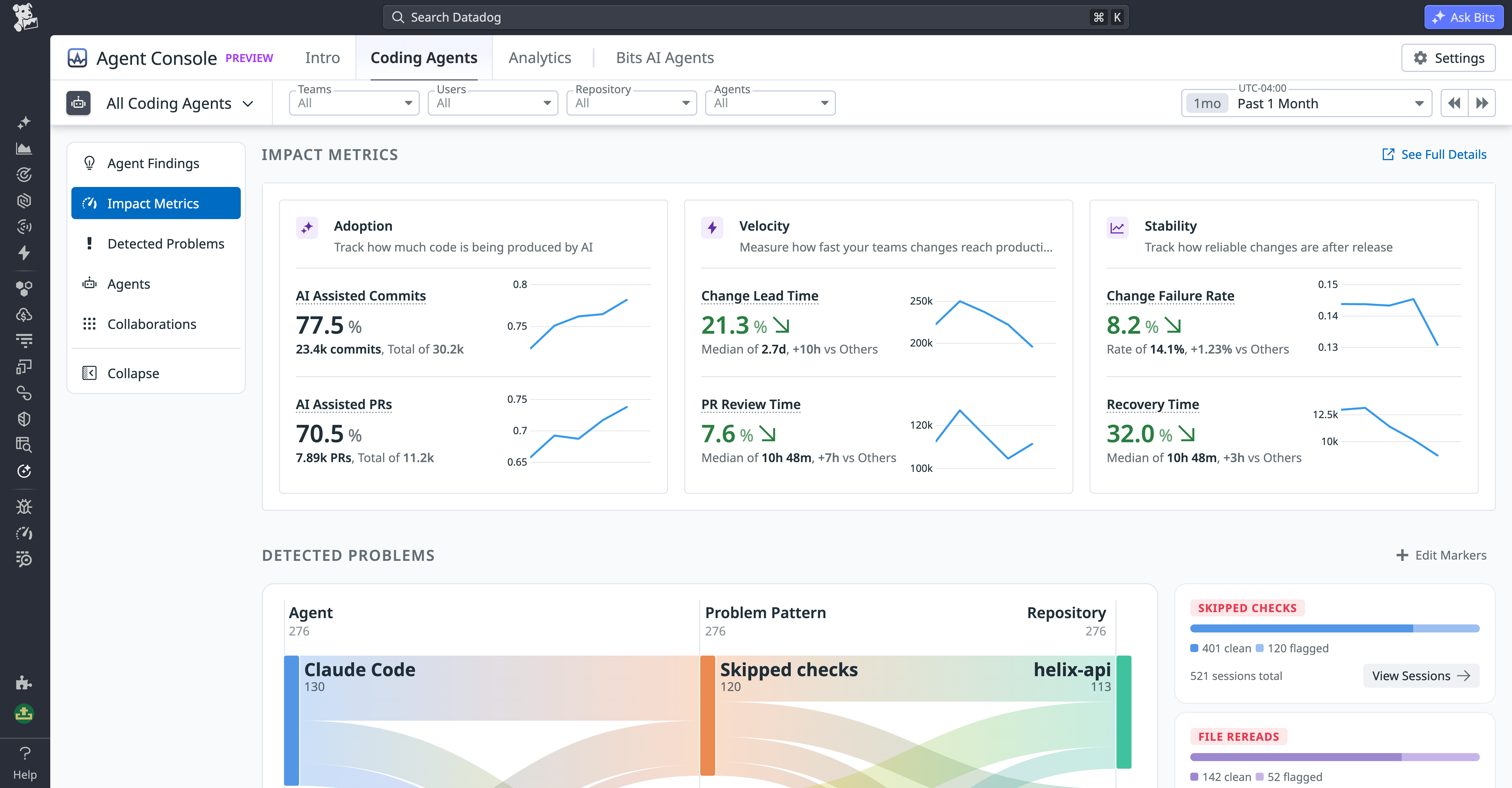Viewport: 1512px width, 788px height.
Task: Click the SKIPPED CHECKS tag label
Action: click(x=1247, y=608)
